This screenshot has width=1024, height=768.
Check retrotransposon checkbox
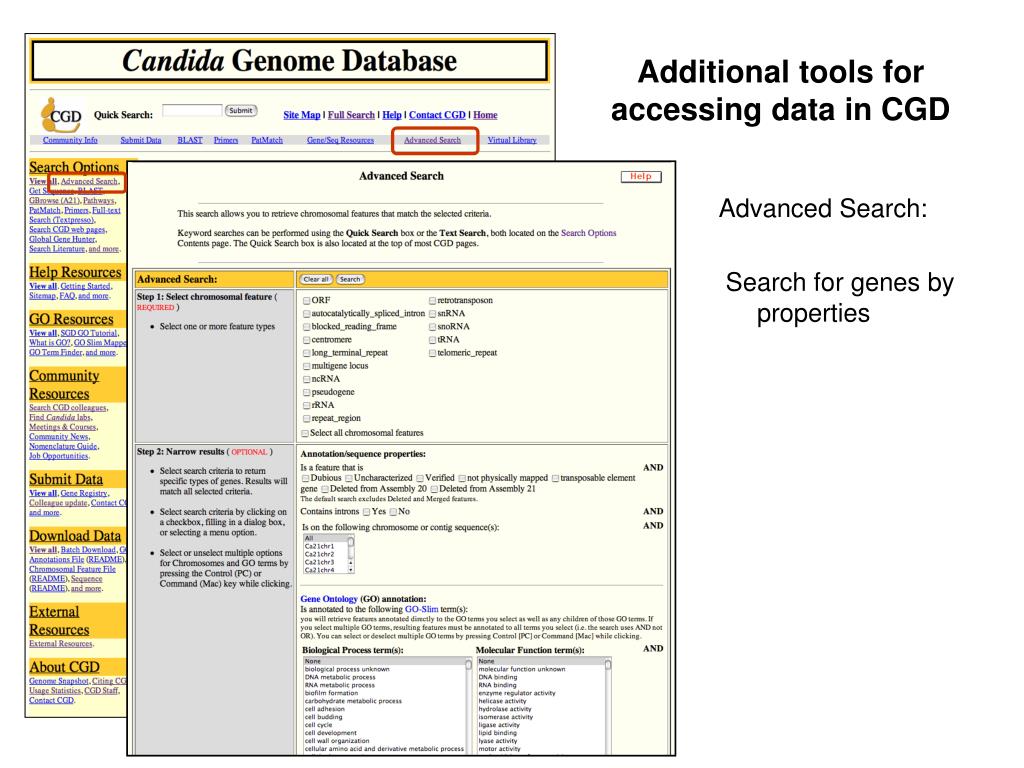pos(432,300)
